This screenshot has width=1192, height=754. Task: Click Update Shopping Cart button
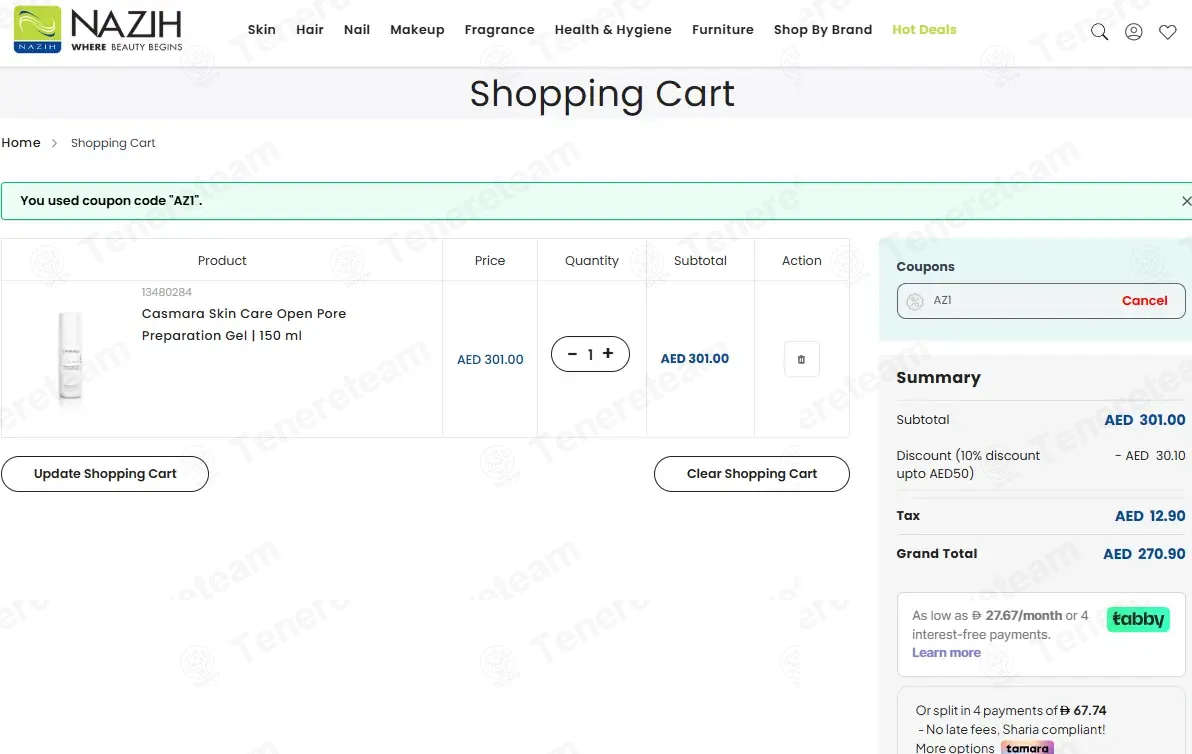tap(105, 474)
